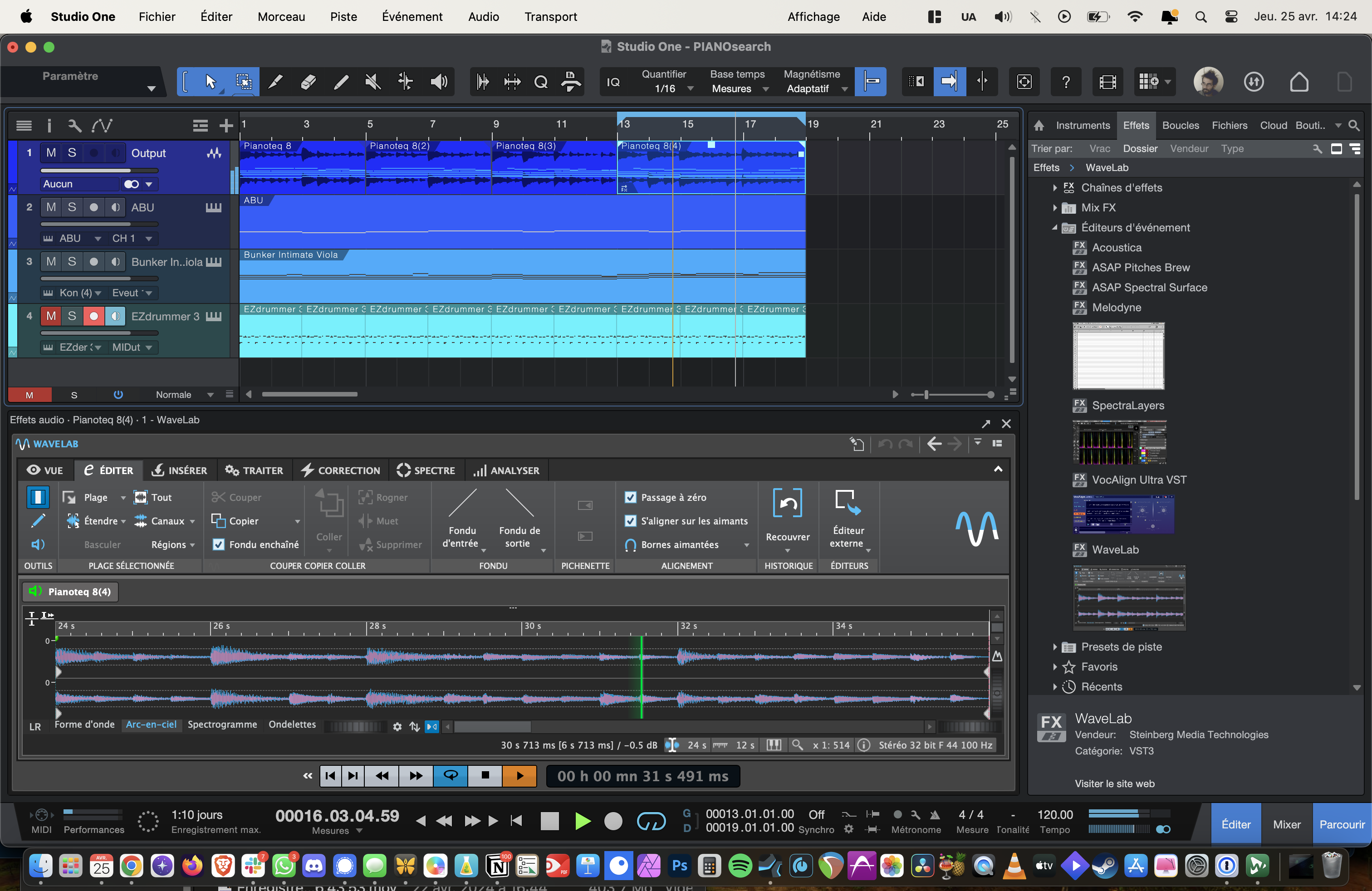Open the Événement menu

412,17
